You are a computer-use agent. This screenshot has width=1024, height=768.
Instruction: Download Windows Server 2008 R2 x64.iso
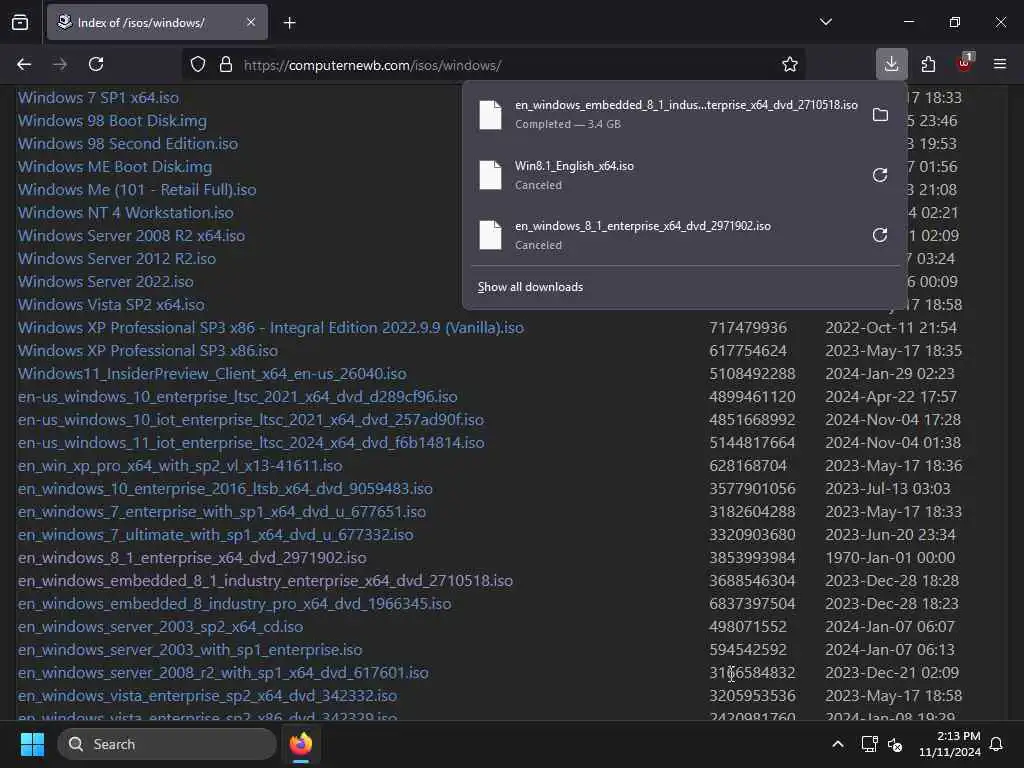tap(131, 236)
